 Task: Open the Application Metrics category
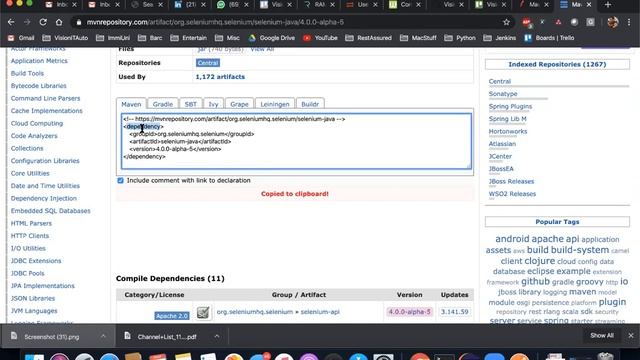(39, 61)
